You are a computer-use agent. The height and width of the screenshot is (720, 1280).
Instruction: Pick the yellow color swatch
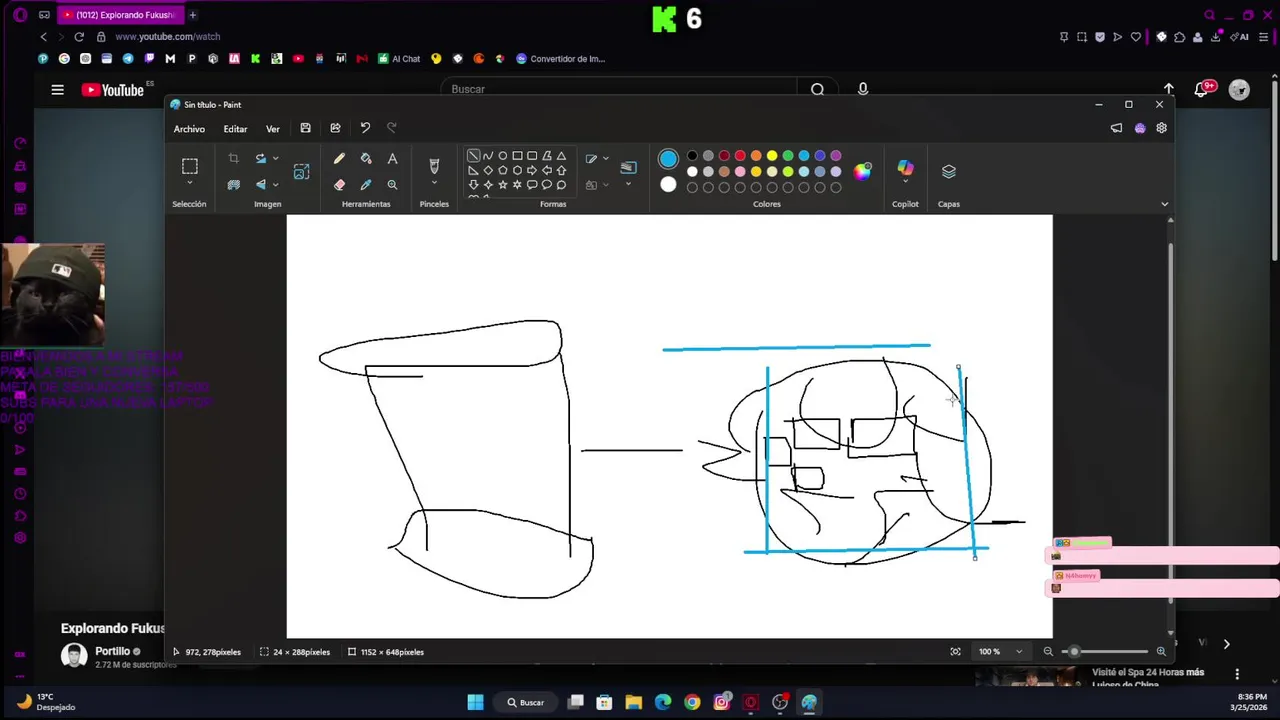click(772, 156)
